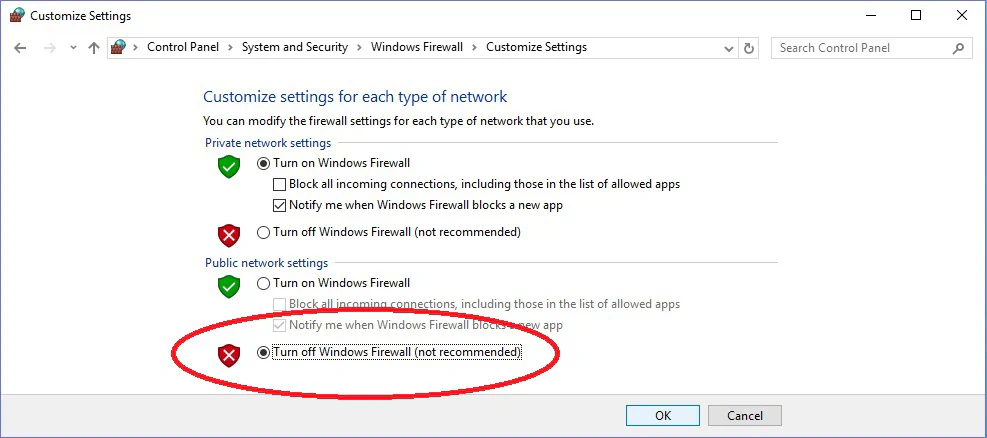This screenshot has width=987, height=438.
Task: Click the search magnifier icon
Action: [958, 48]
